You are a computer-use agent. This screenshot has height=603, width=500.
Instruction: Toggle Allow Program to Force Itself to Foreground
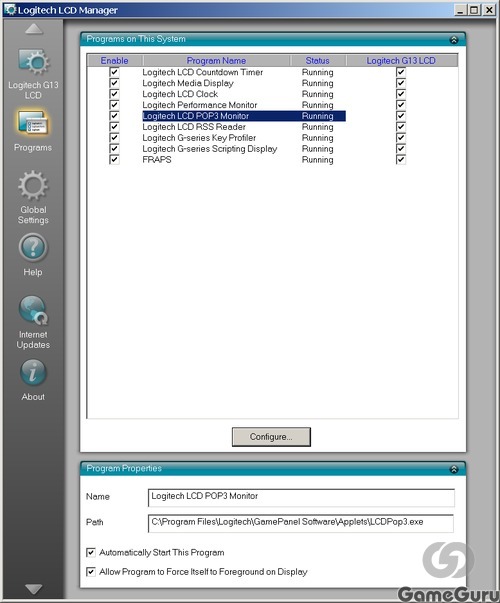tap(91, 572)
